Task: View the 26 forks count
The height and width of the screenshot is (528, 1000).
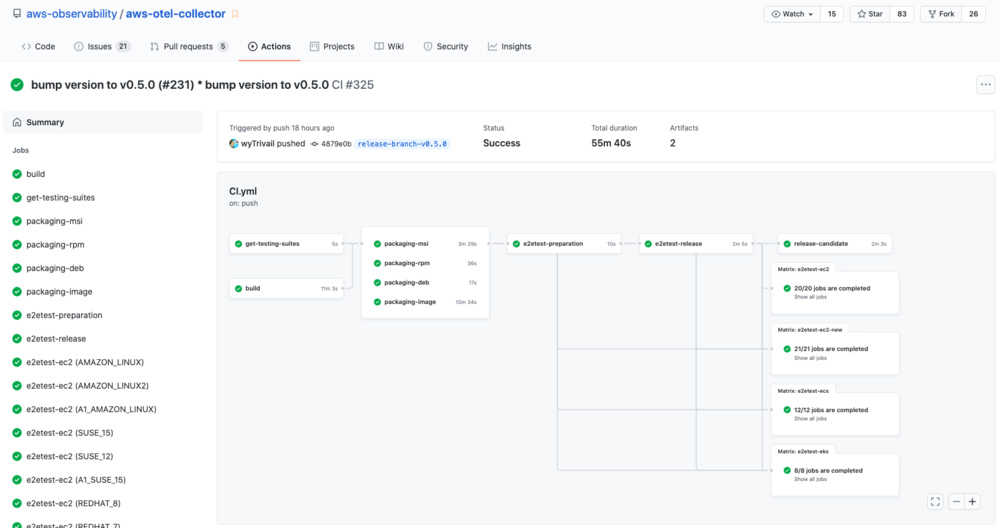Action: 973,14
